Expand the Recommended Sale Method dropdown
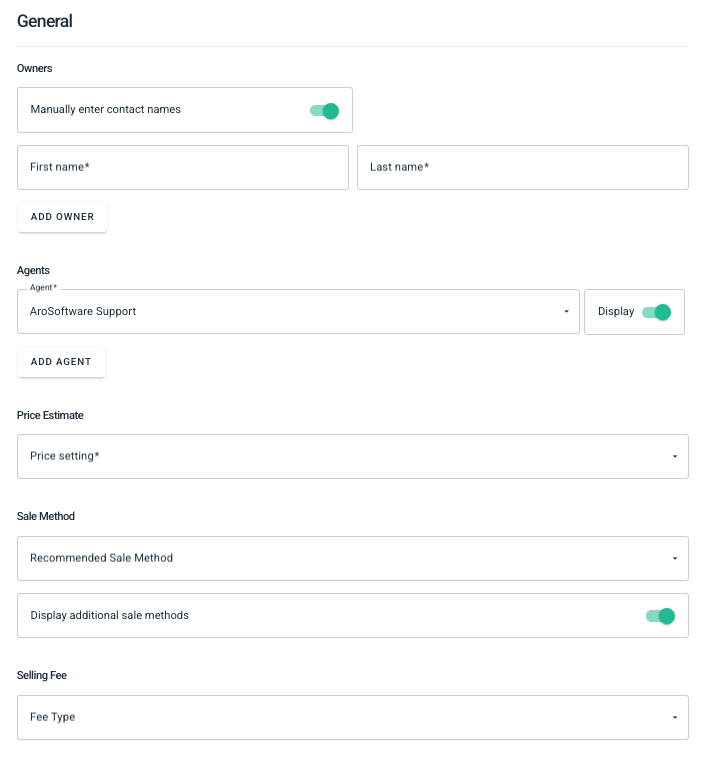 (x=353, y=558)
